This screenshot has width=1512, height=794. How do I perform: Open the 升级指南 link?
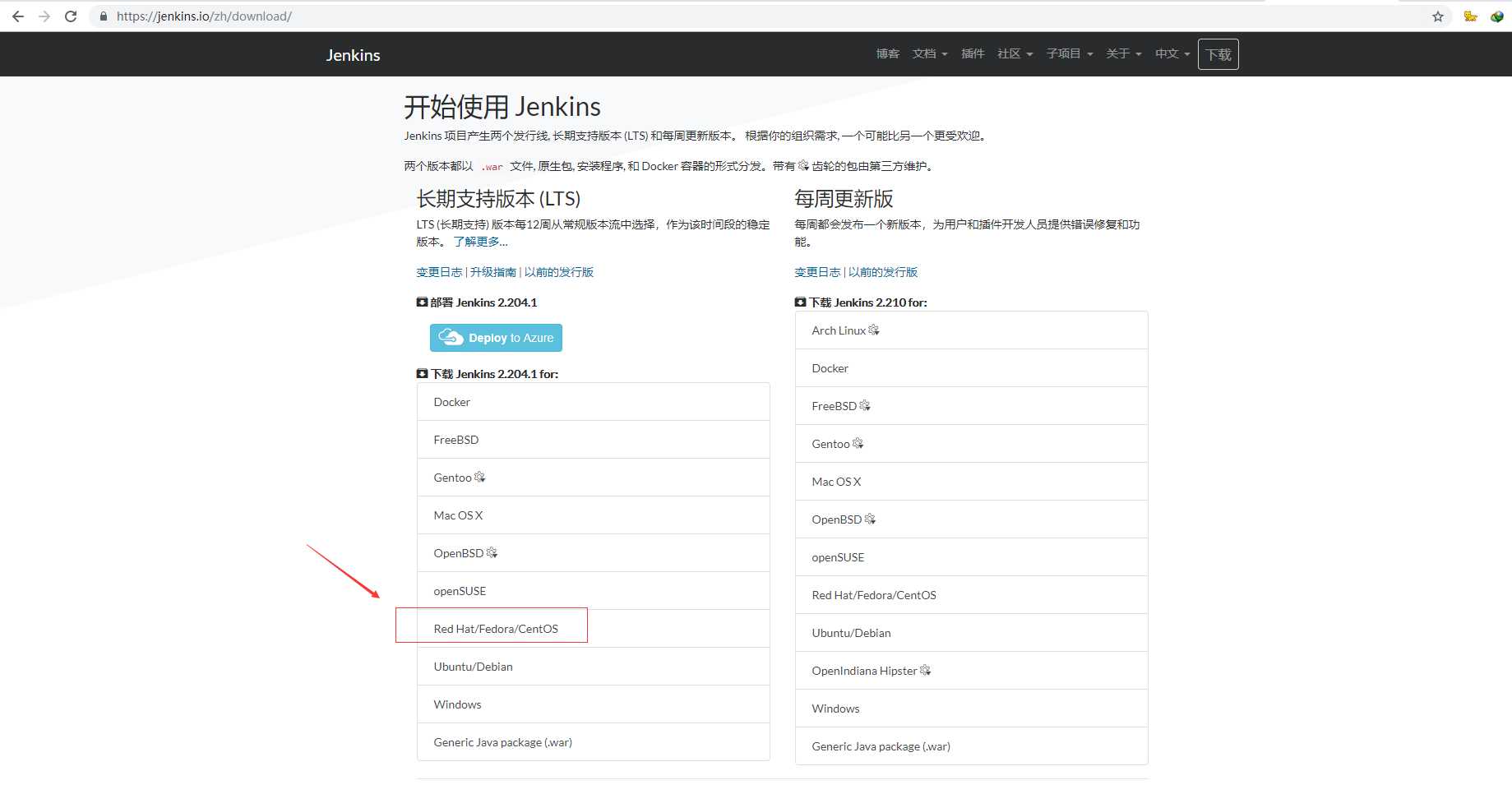tap(493, 272)
